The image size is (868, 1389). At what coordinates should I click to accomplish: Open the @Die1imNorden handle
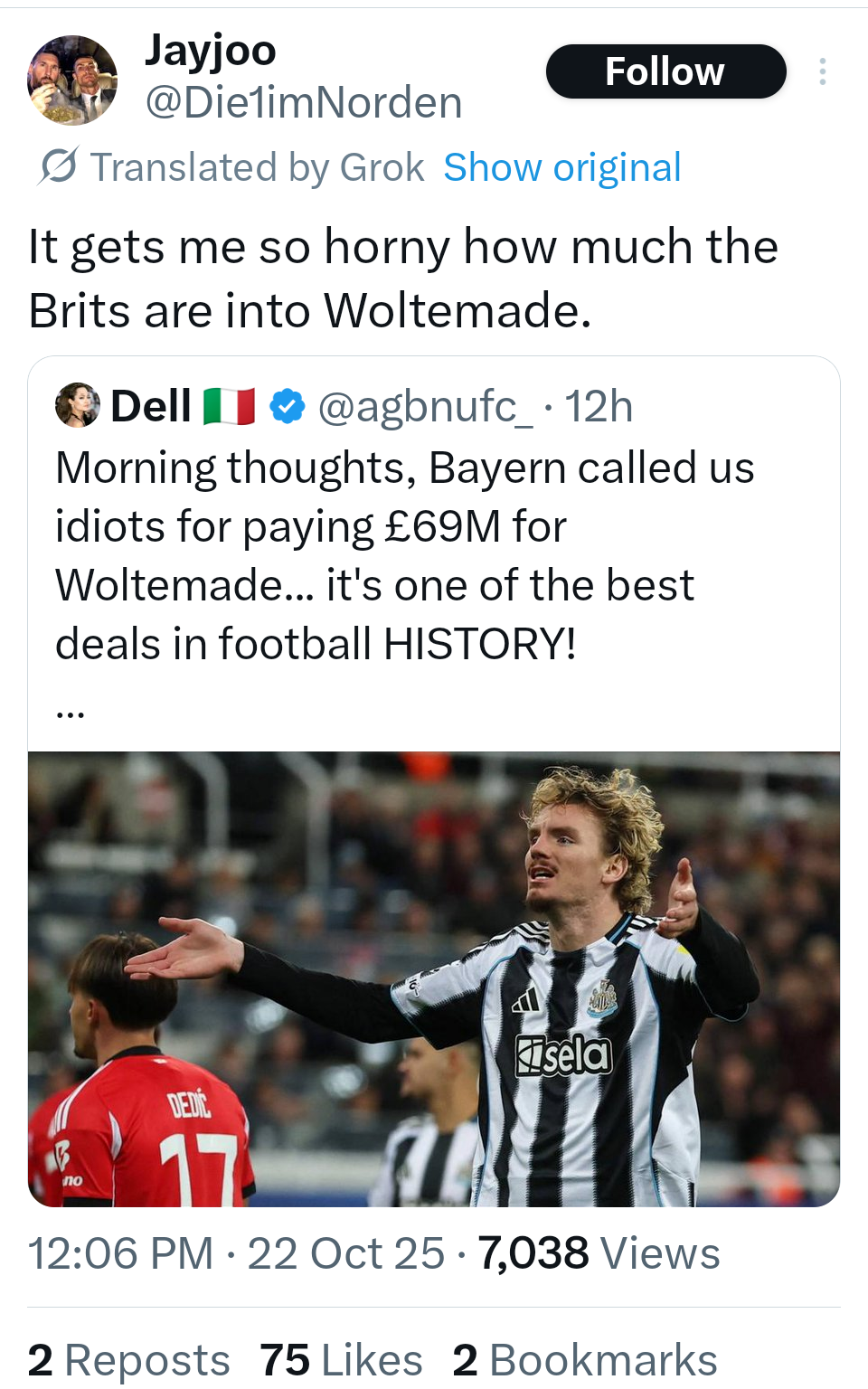303,103
